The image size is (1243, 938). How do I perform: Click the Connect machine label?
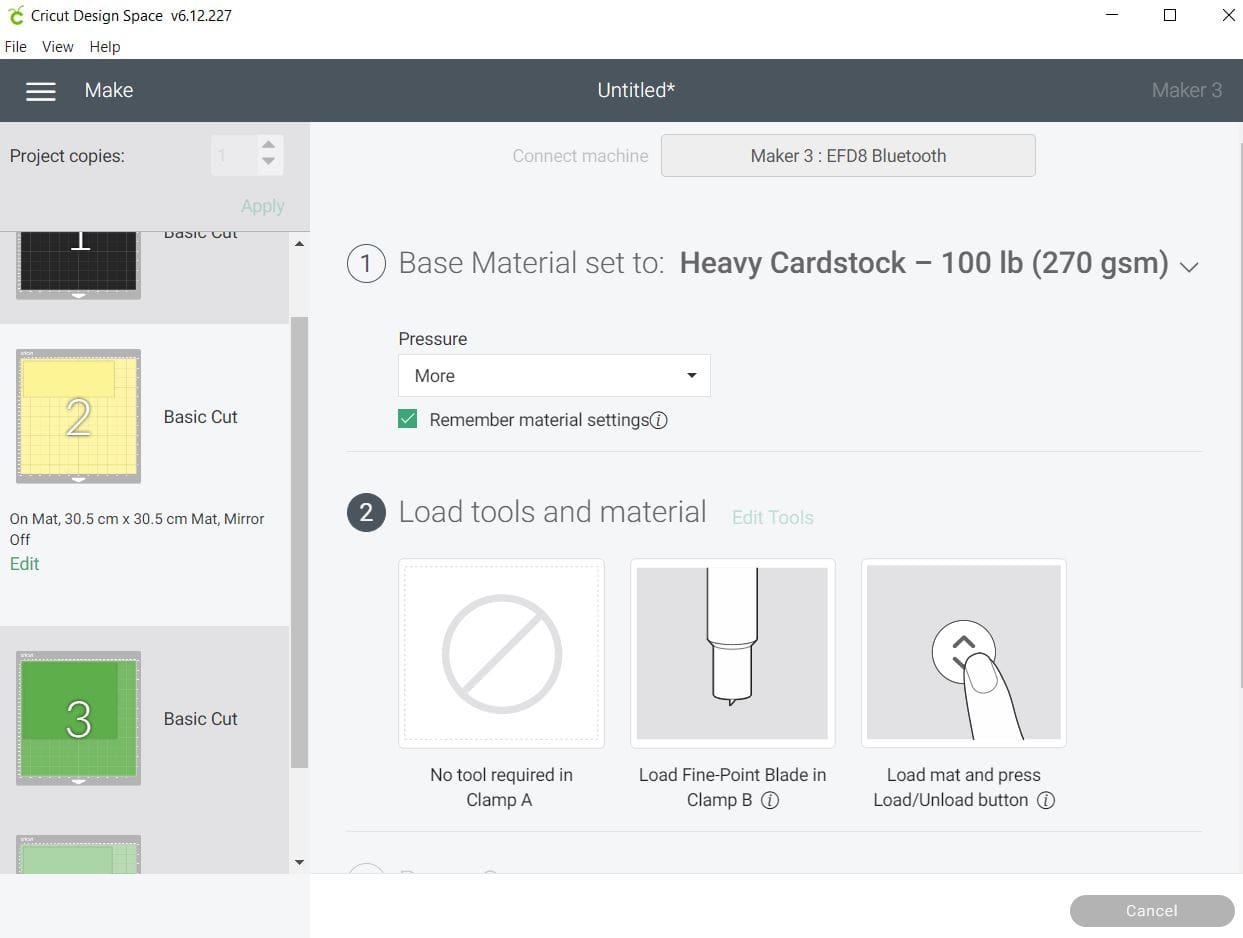tap(580, 156)
